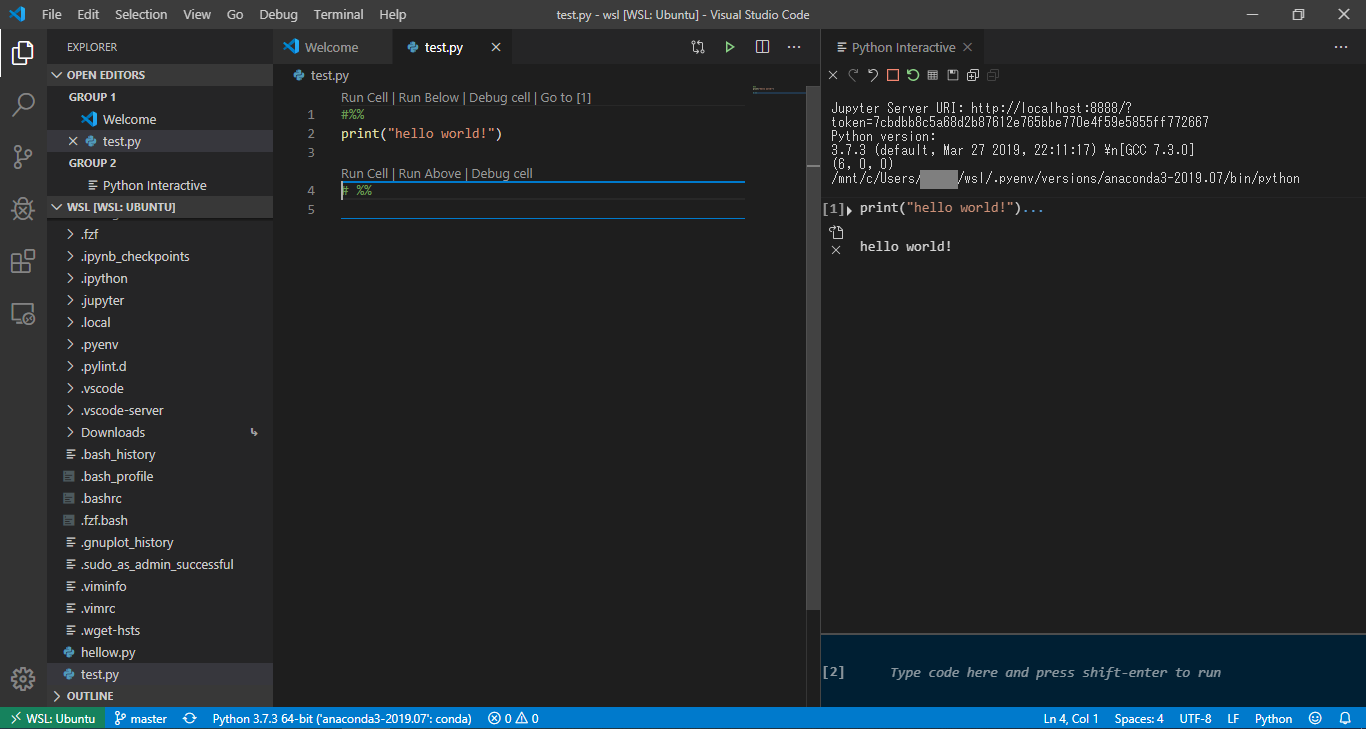Interrupt the Jupyter kernel with the red square icon
1366x729 pixels.
(x=893, y=75)
